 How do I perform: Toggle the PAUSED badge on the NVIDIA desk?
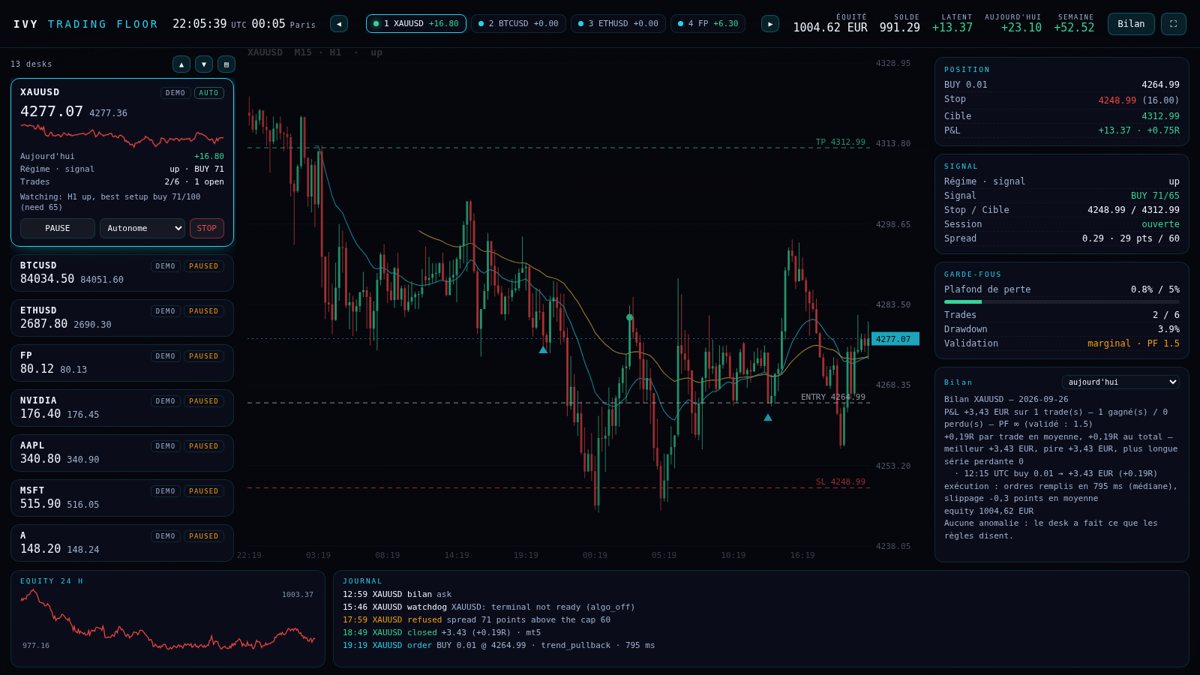204,401
